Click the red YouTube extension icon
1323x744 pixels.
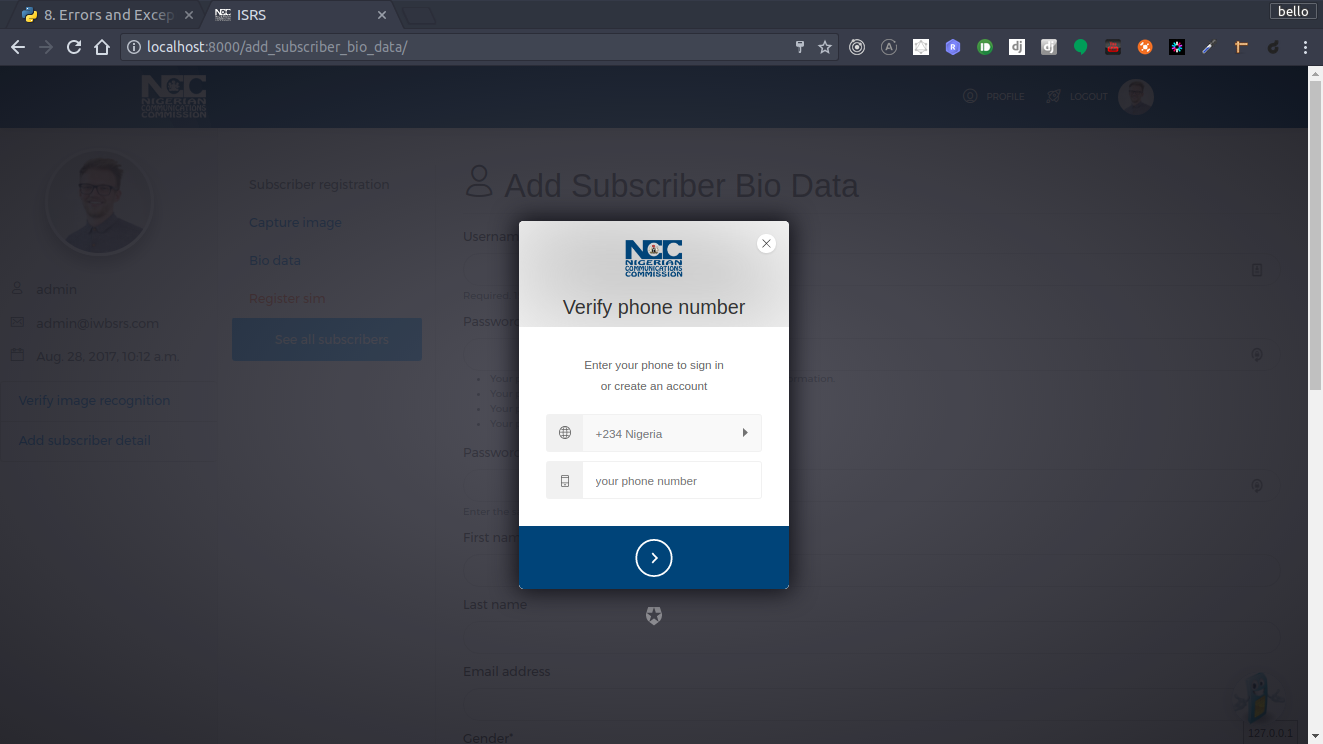1113,47
